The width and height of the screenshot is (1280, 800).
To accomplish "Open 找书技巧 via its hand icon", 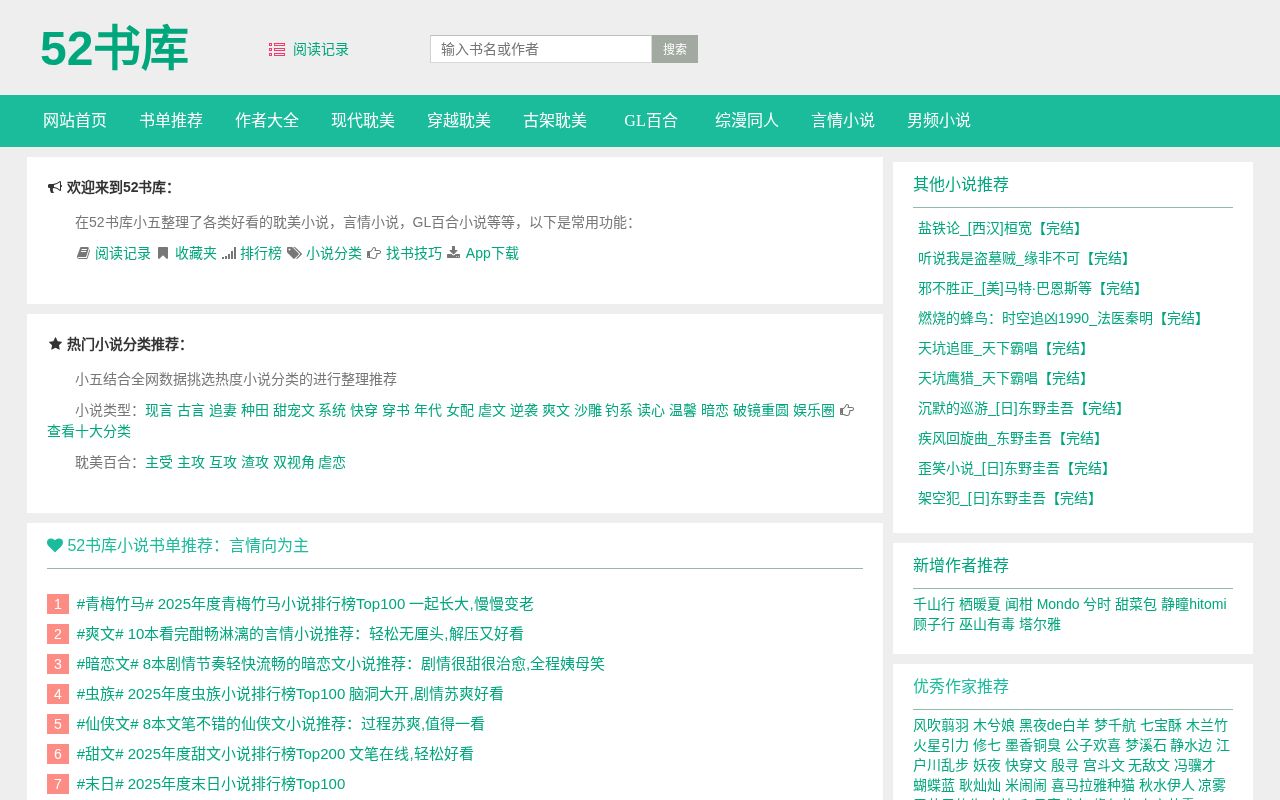I will [375, 253].
